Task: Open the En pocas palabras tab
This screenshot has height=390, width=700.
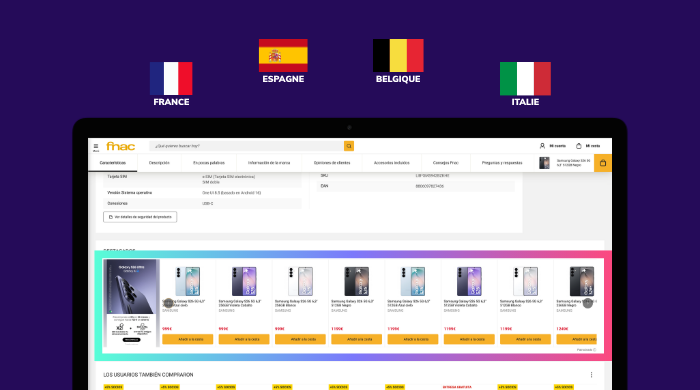Action: click(x=208, y=163)
